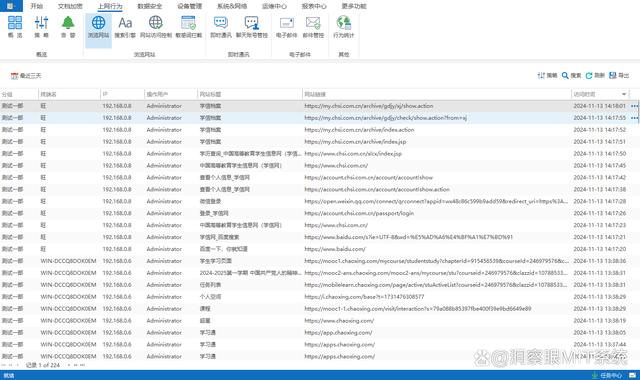640x380 pixels.
Task: Switch to the 更多功能 ribbon tab
Action: click(354, 6)
